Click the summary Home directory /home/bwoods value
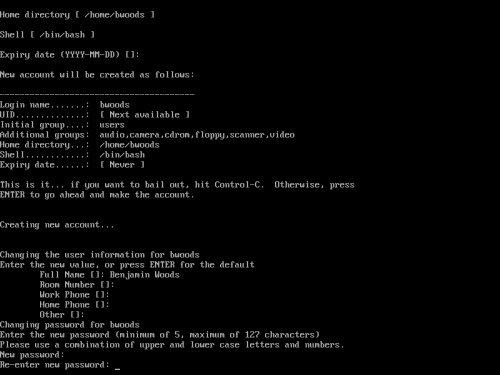The width and height of the screenshot is (500, 375). coord(130,145)
